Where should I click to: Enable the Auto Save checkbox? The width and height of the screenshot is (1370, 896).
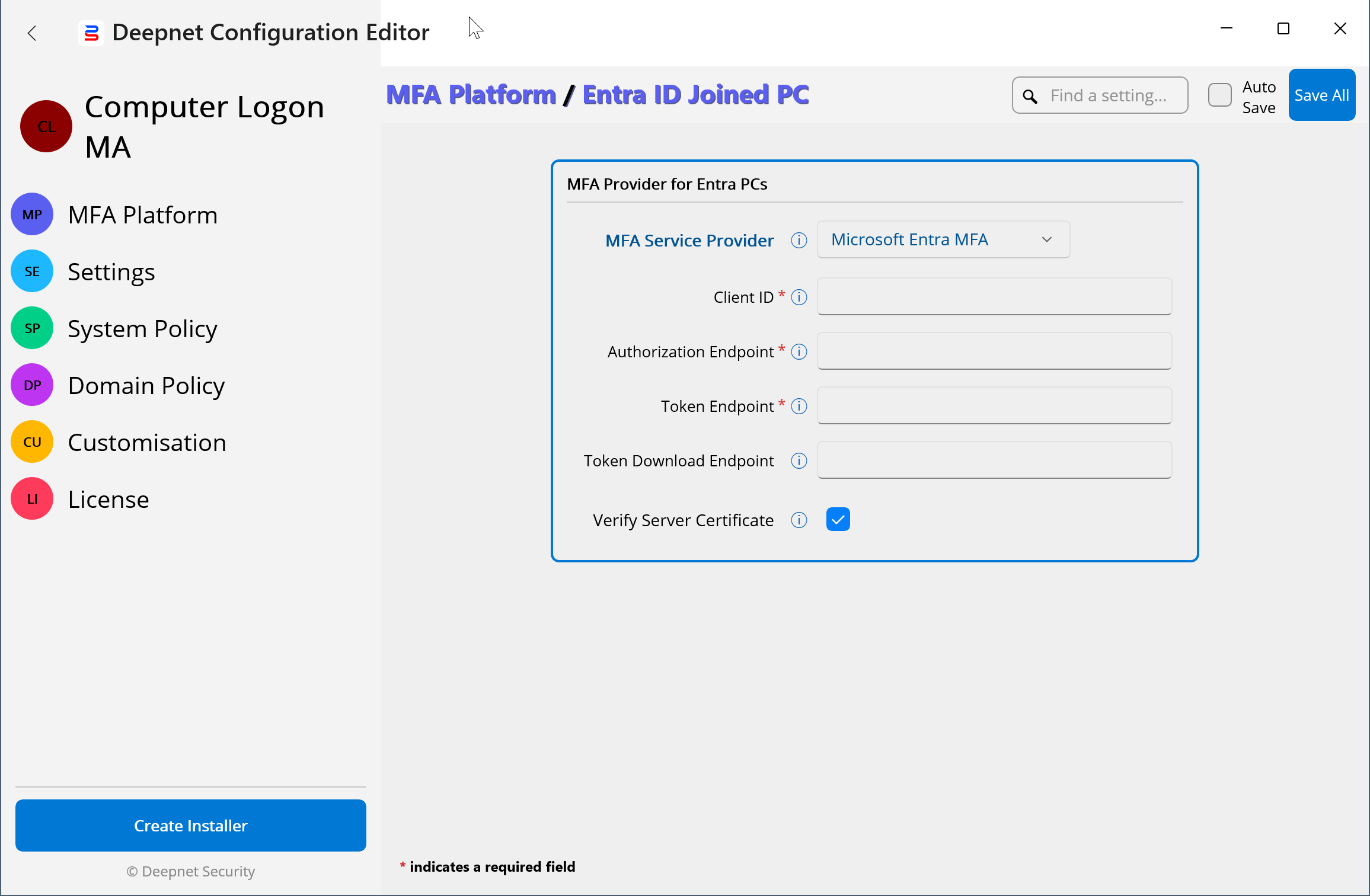(1219, 95)
